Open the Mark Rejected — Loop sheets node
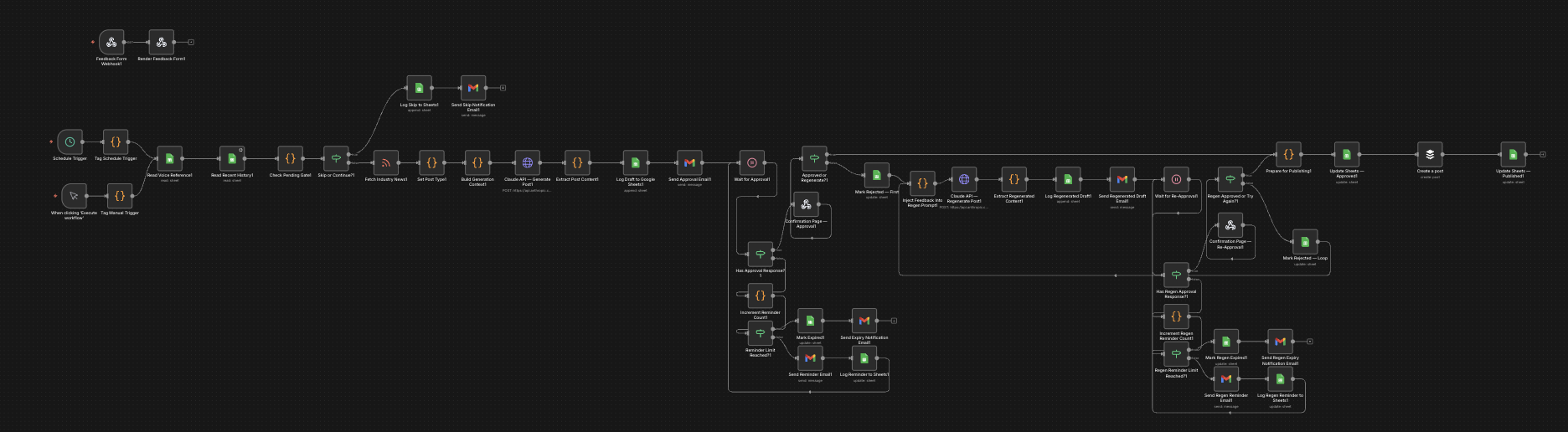The height and width of the screenshot is (432, 1568). pos(1305,242)
